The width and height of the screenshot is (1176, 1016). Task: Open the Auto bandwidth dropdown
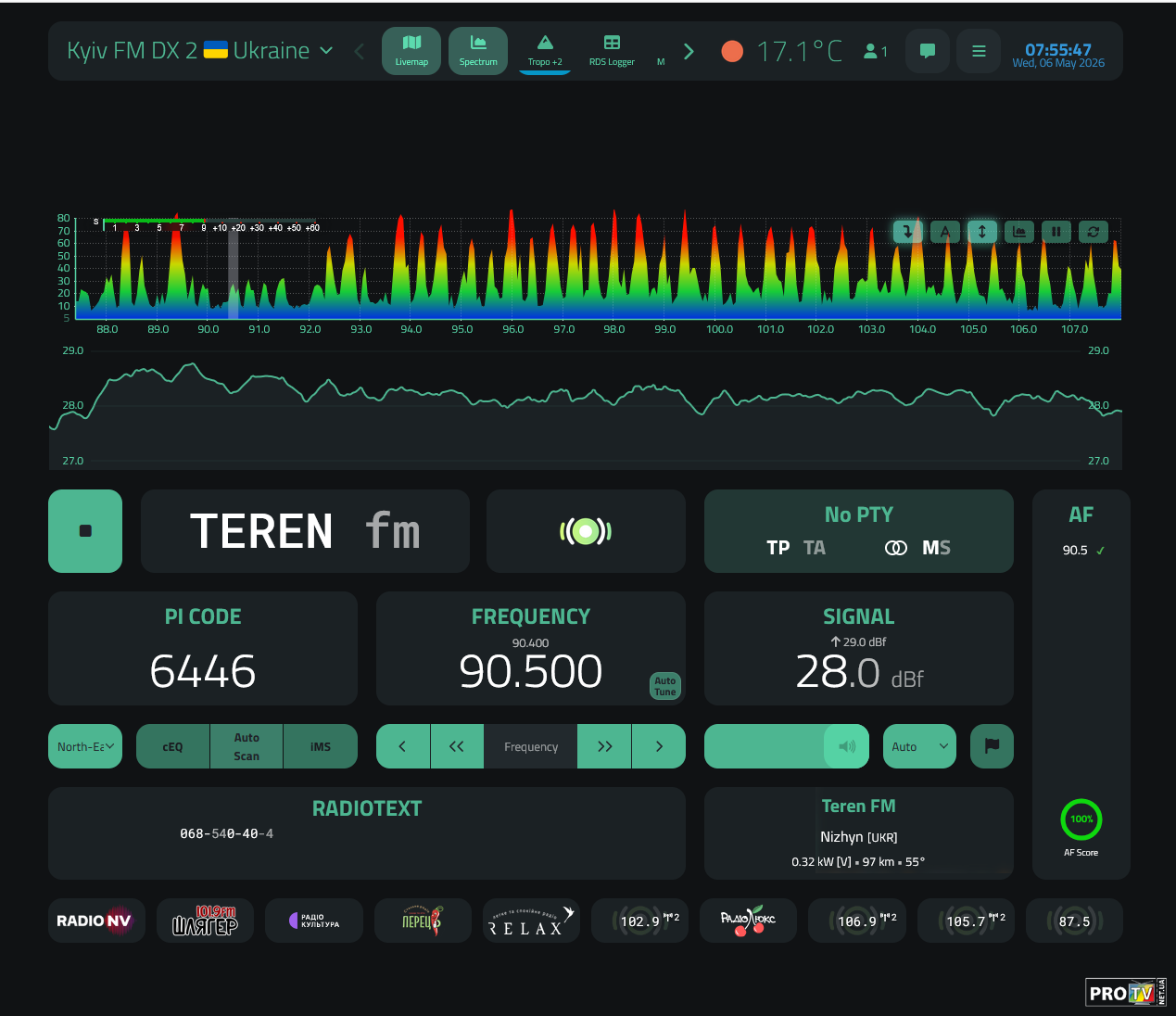click(x=919, y=746)
